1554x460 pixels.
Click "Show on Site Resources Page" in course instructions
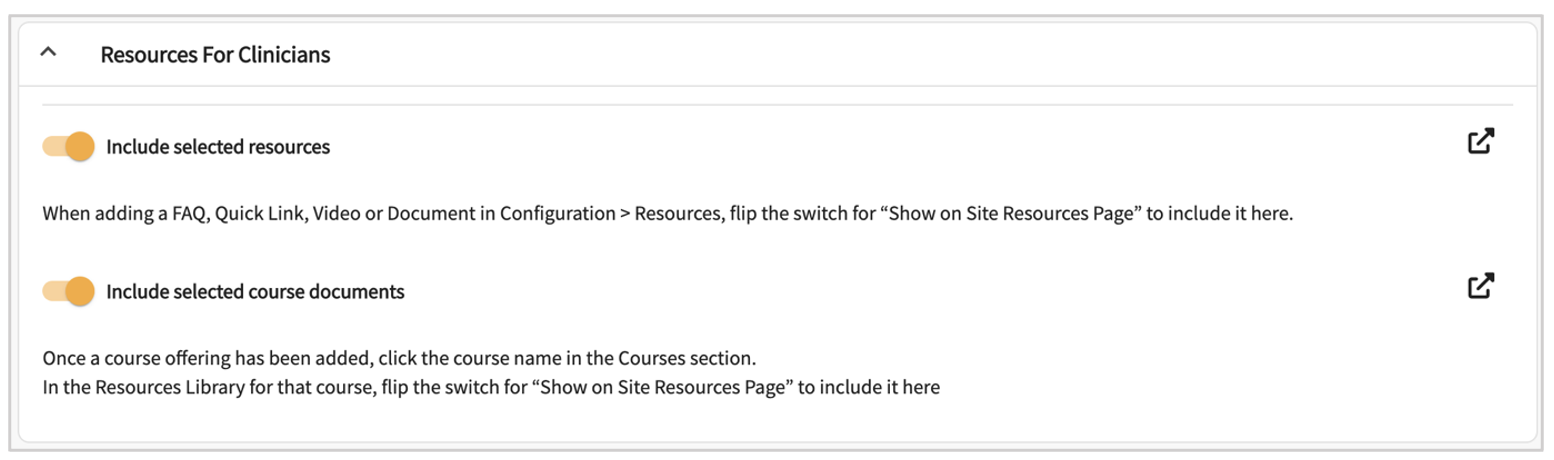point(666,387)
